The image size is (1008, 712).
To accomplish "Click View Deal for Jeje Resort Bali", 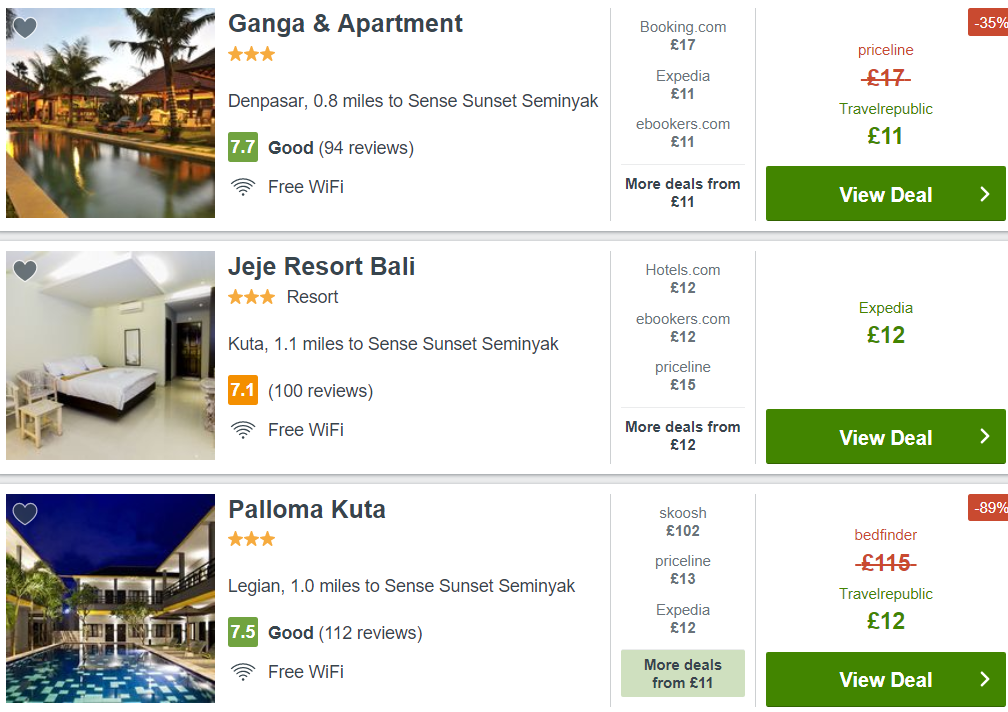I will coord(886,436).
